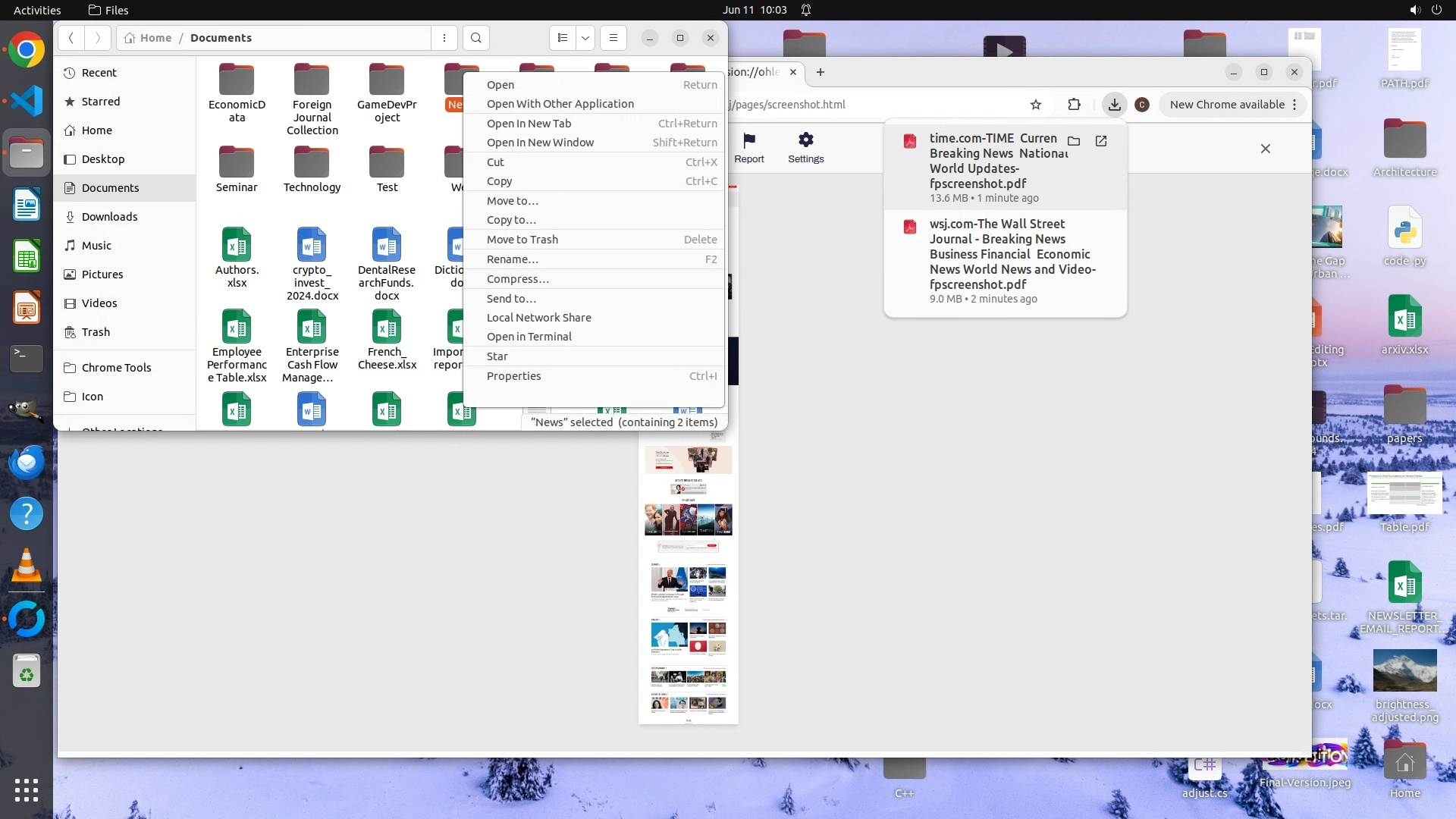The width and height of the screenshot is (1456, 819).
Task: Open the path bar three-dot menu
Action: [444, 38]
